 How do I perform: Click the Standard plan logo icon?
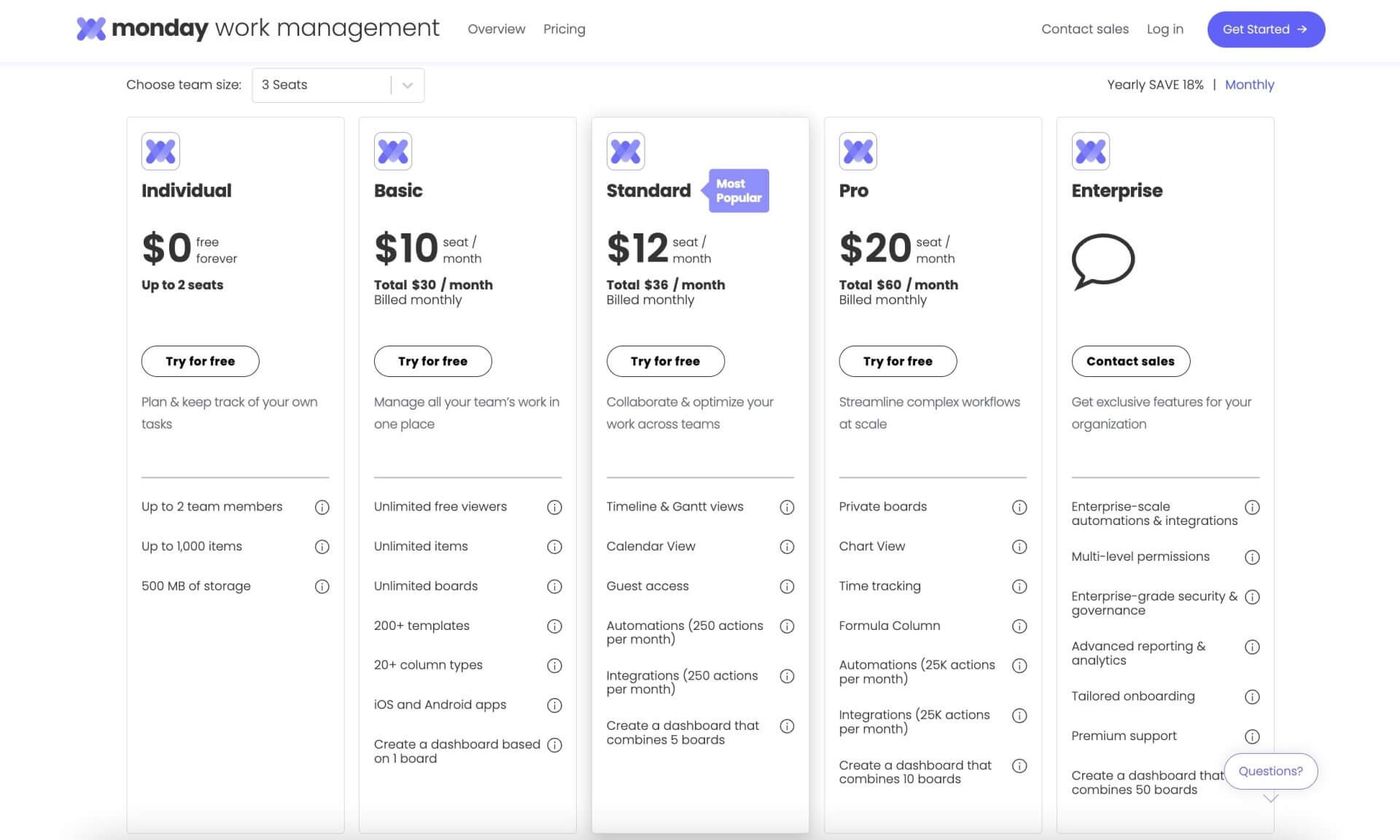click(625, 151)
